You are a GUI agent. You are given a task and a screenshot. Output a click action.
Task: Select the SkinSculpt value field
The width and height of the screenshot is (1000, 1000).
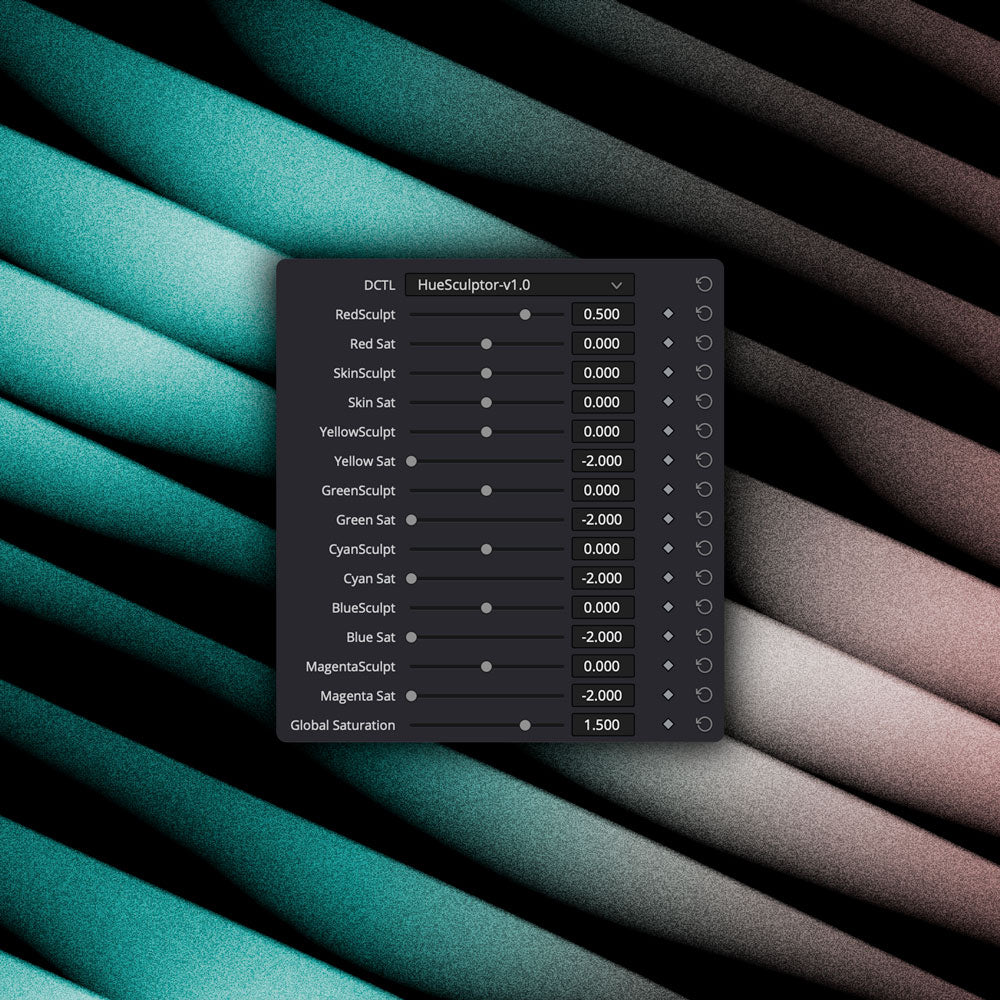pyautogui.click(x=603, y=372)
